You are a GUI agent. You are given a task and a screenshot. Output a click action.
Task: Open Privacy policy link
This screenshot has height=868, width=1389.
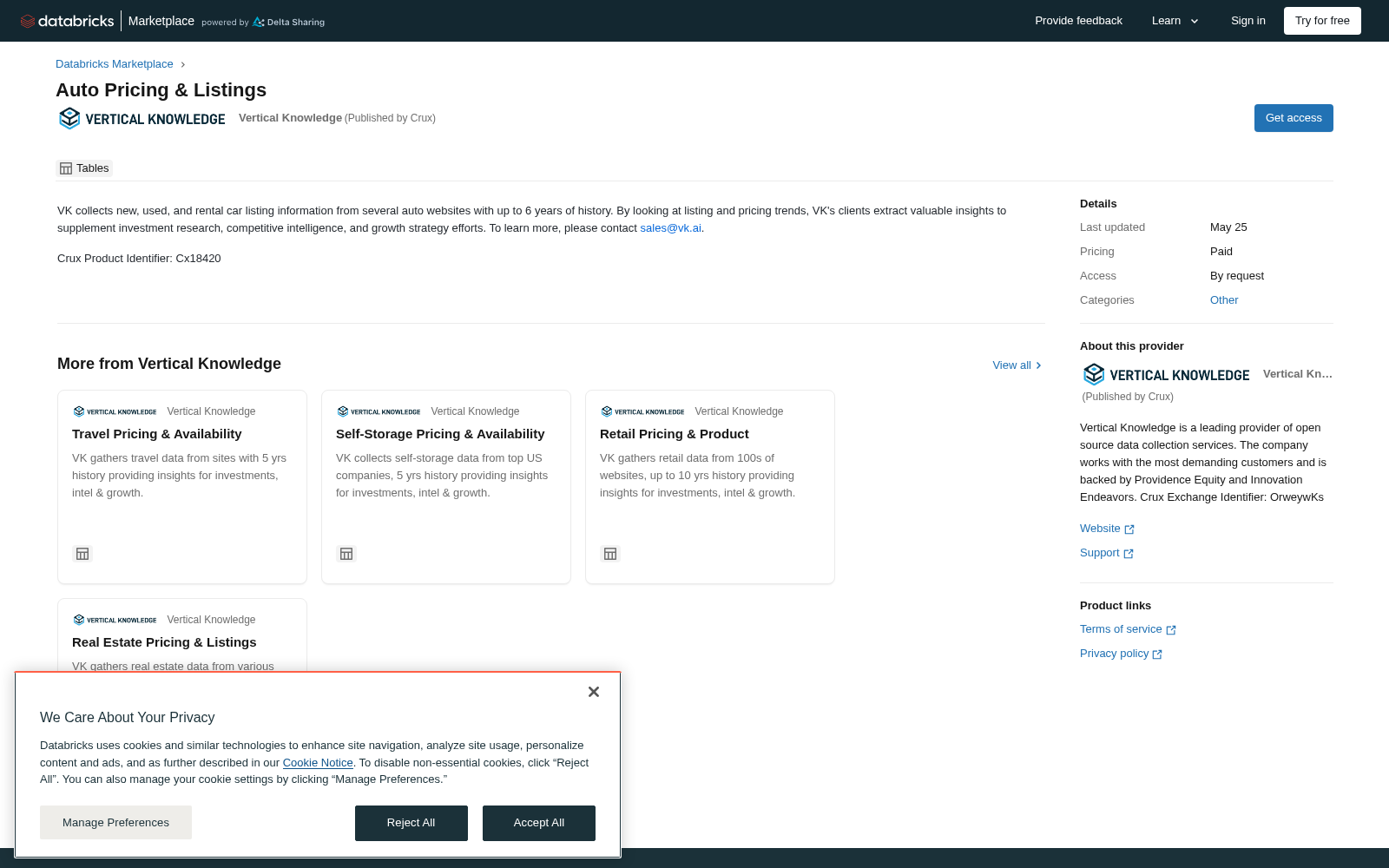[1121, 654]
